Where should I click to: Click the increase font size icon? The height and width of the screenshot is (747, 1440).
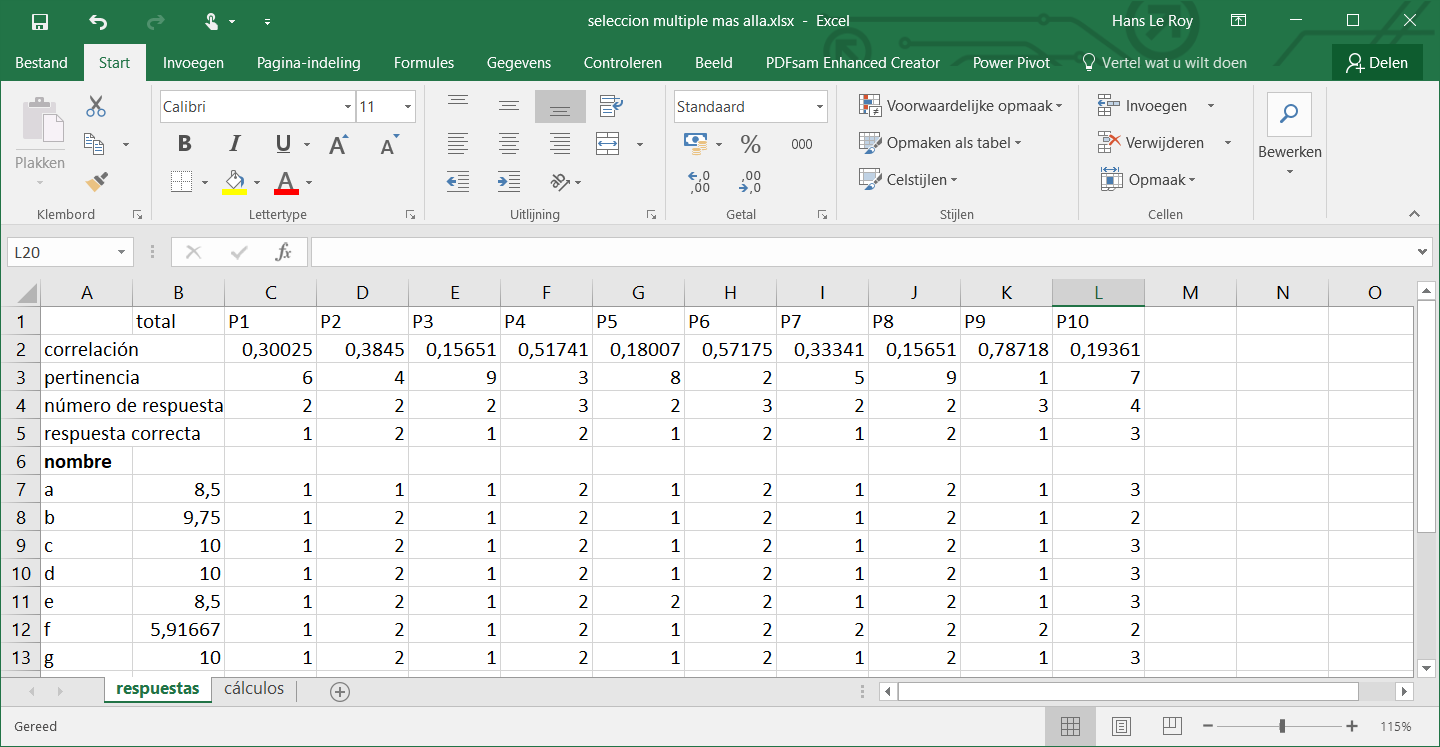(x=338, y=144)
